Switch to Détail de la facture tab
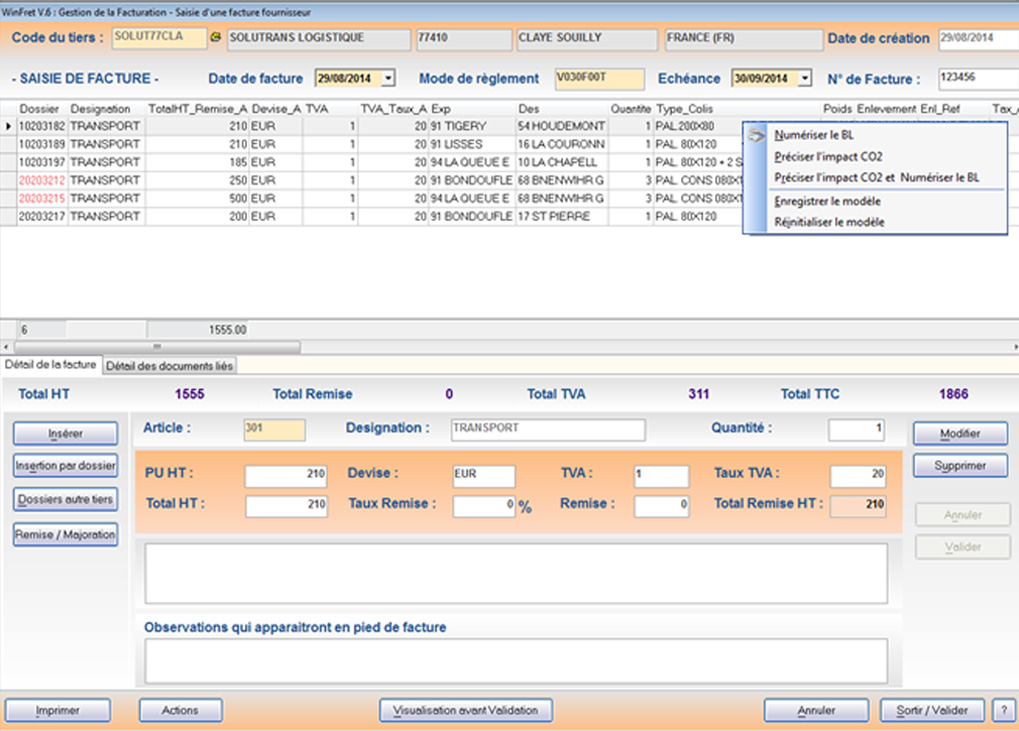 click(x=51, y=365)
